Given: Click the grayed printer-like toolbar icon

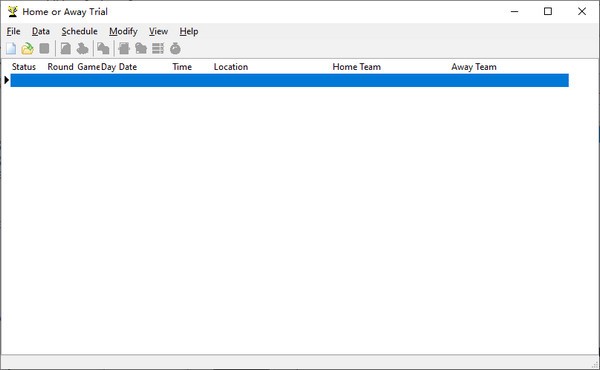Looking at the screenshot, I should click(x=124, y=49).
